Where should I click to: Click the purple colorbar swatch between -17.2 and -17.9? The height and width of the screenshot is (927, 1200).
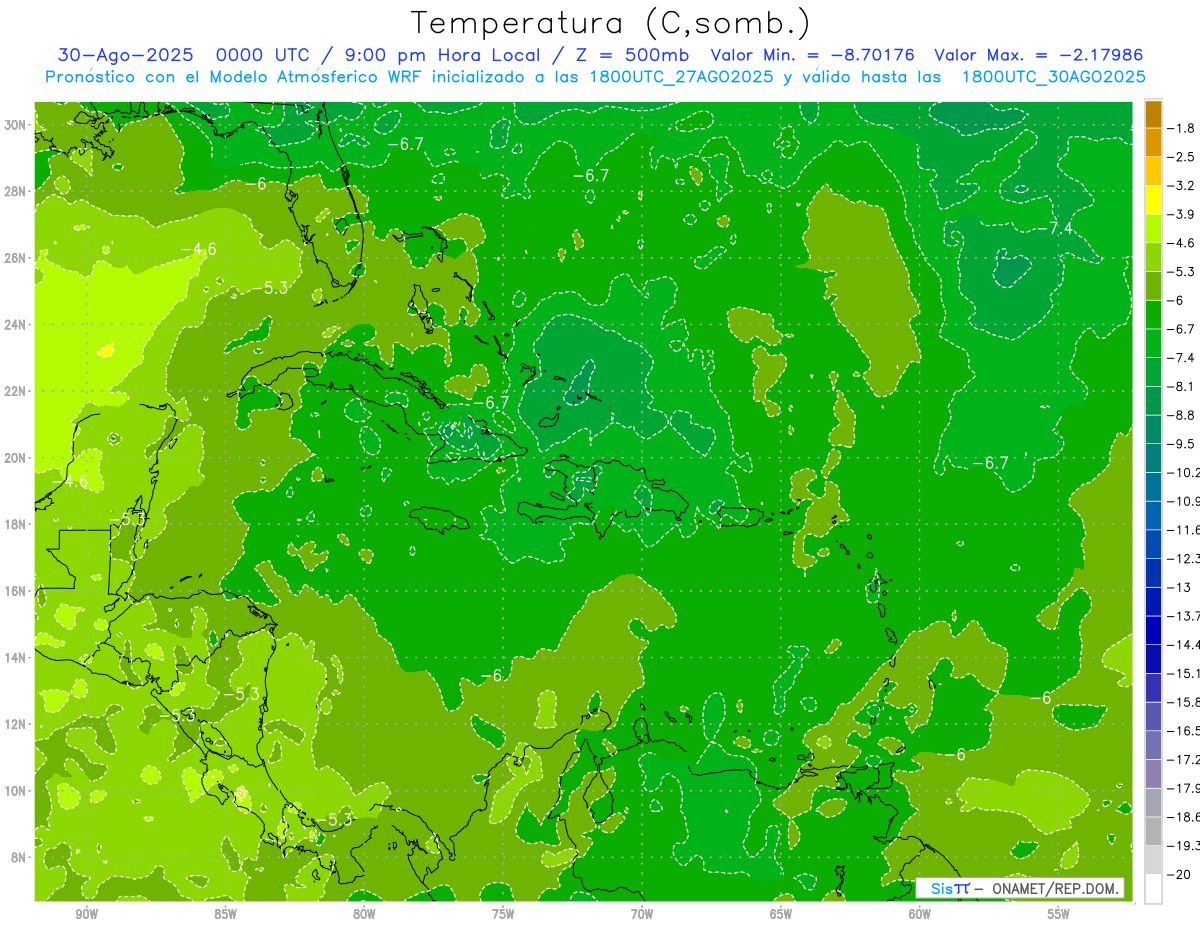pos(1153,774)
